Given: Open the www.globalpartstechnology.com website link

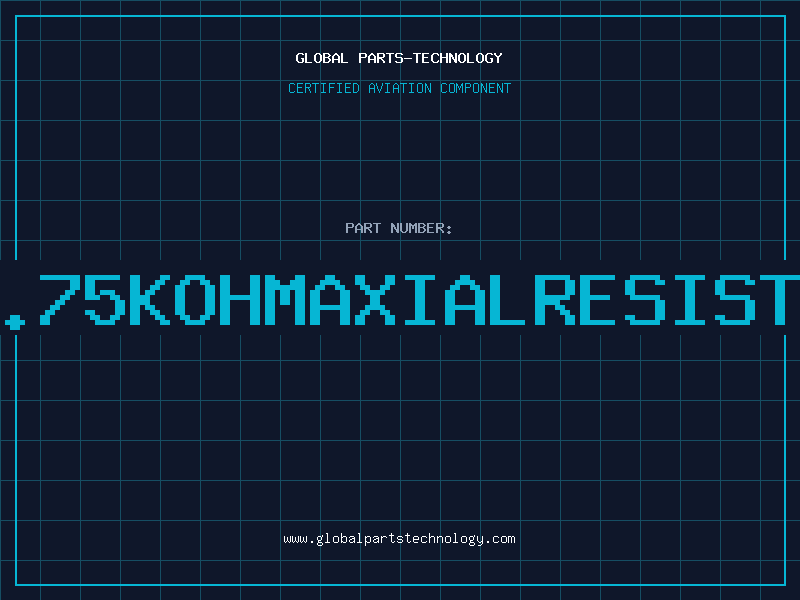Looking at the screenshot, I should [399, 539].
